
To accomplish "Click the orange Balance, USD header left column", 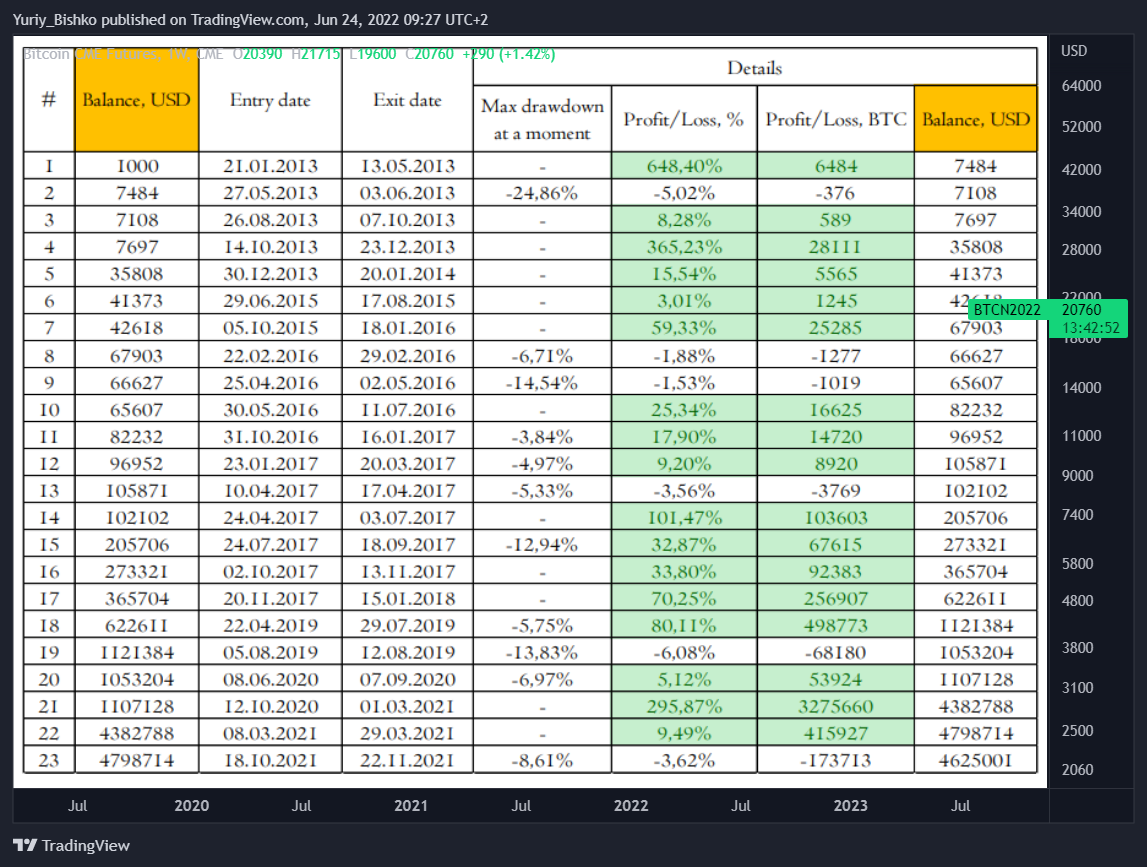I will point(136,100).
